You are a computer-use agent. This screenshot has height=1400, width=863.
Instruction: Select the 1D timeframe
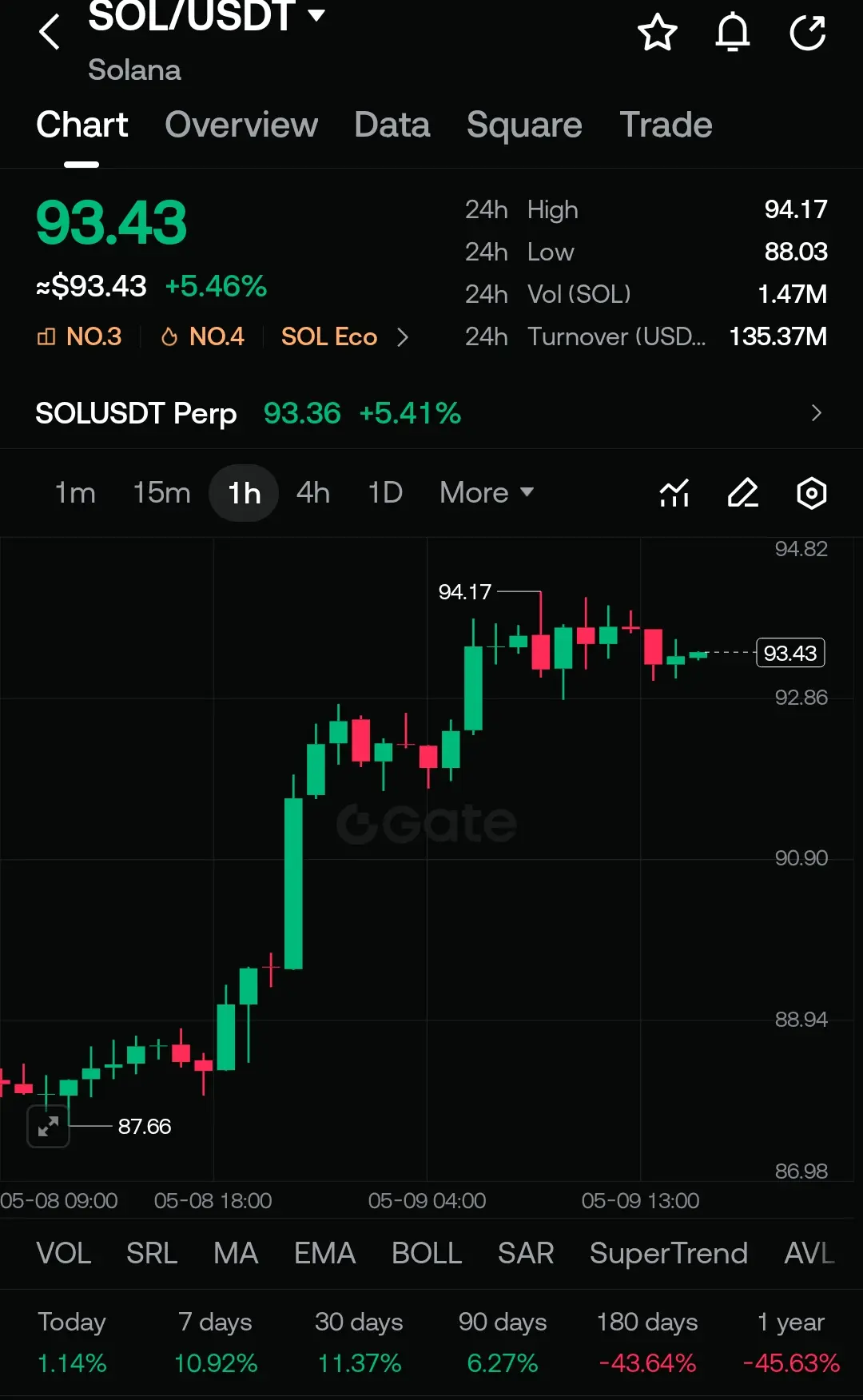click(x=385, y=493)
